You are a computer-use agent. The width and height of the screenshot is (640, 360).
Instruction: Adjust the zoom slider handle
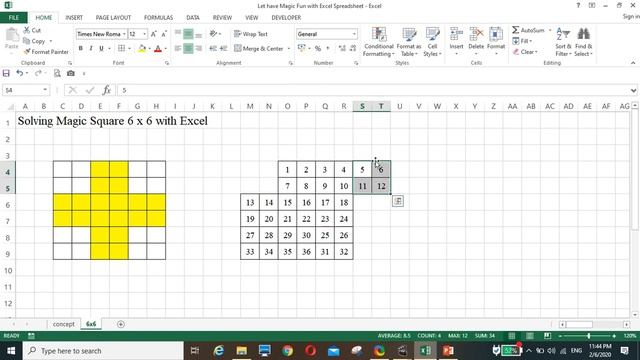tap(589, 336)
